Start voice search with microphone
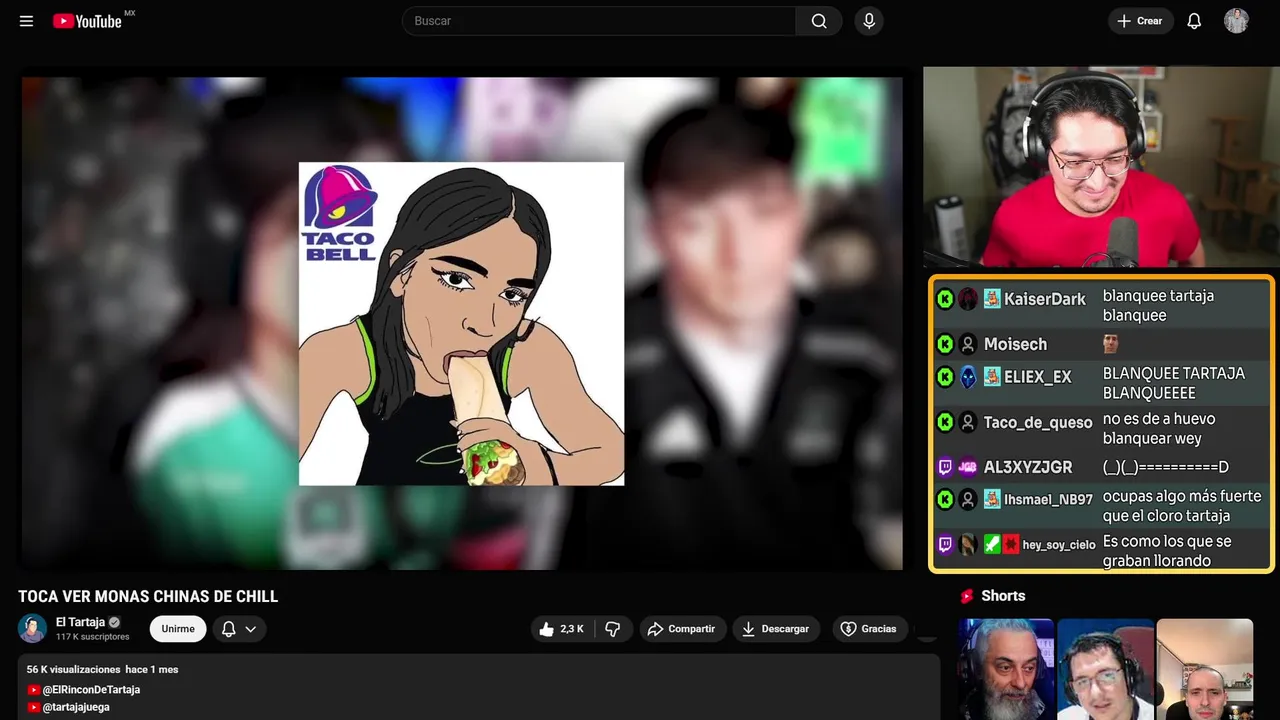The height and width of the screenshot is (720, 1280). pos(869,21)
